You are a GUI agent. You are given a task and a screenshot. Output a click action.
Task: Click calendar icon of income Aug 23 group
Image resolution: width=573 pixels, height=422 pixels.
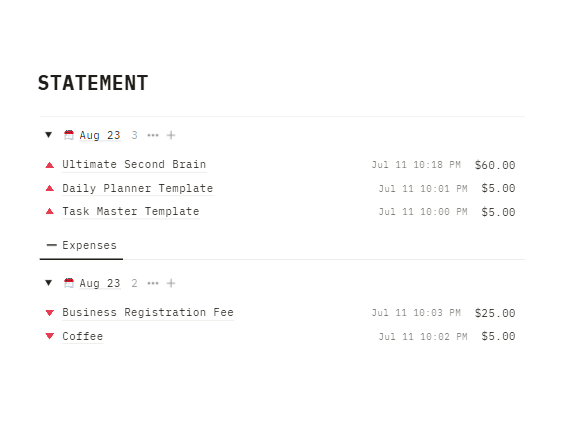(x=69, y=135)
